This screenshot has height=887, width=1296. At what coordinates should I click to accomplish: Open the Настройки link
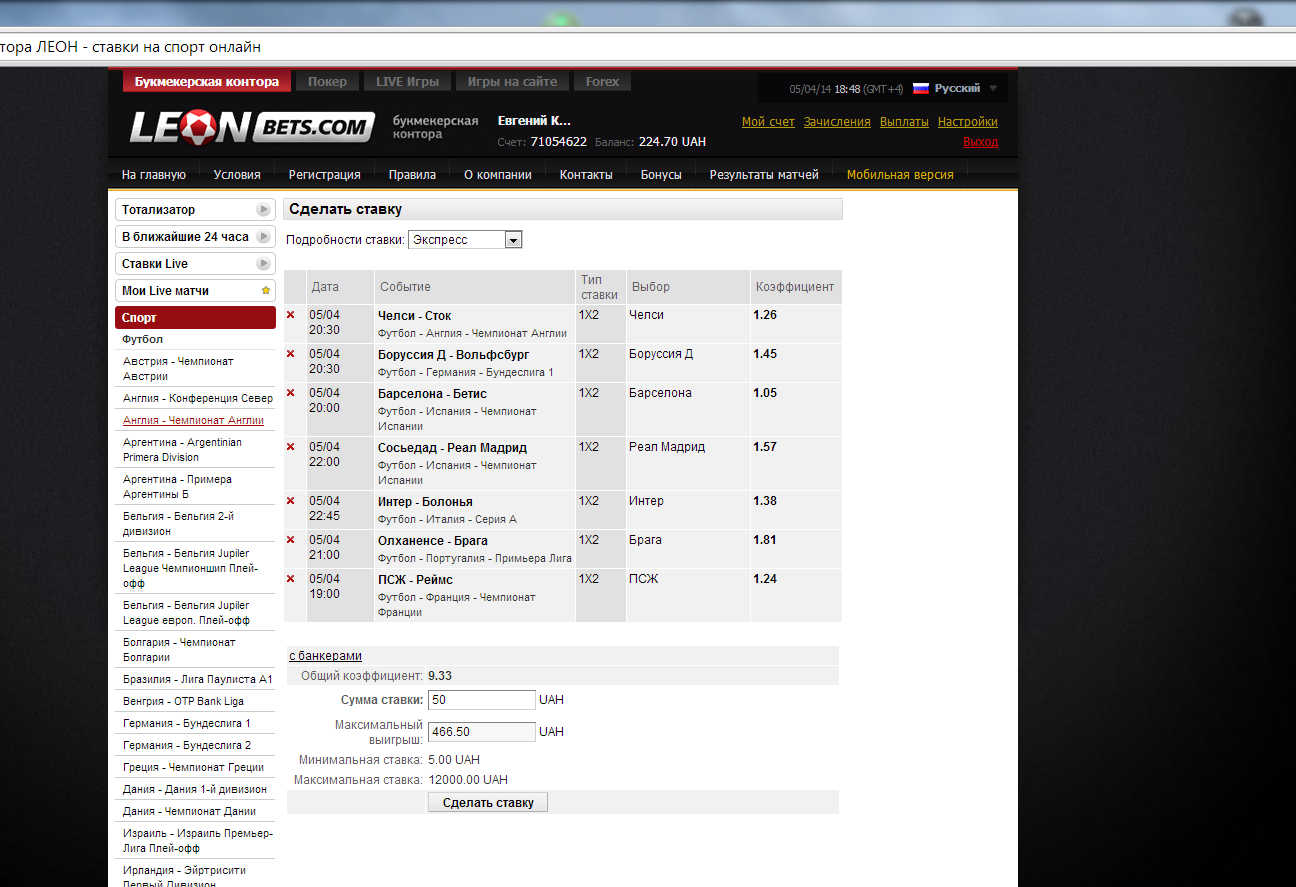pyautogui.click(x=967, y=122)
